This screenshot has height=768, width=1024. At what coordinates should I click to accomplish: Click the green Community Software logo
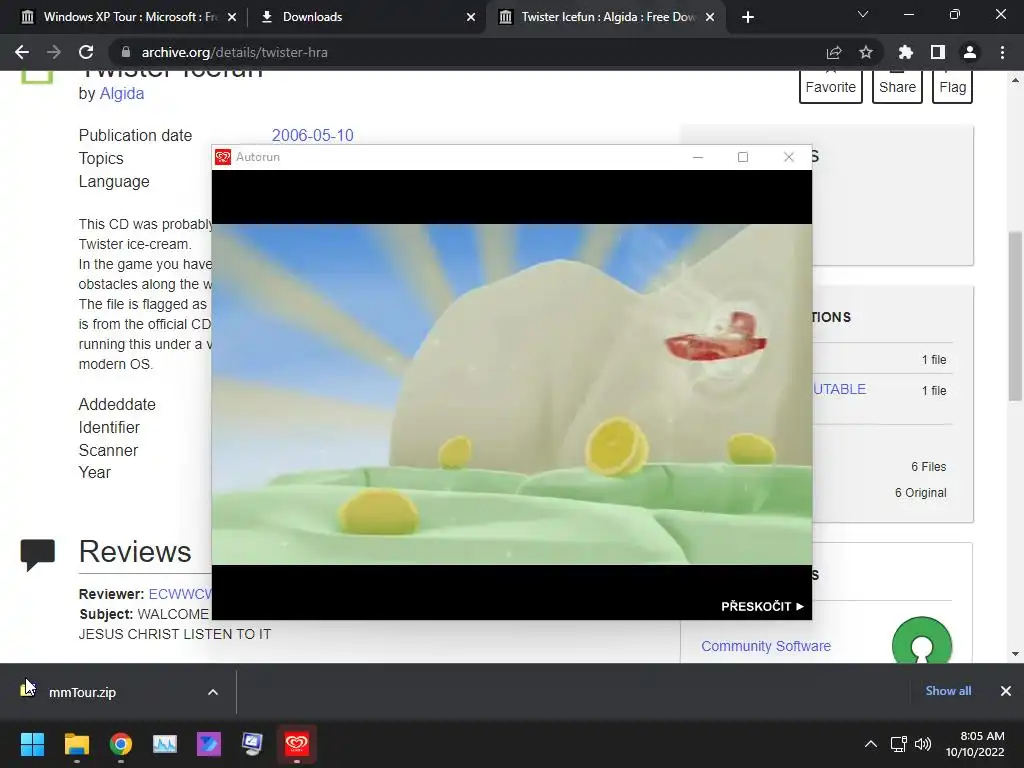pos(921,641)
